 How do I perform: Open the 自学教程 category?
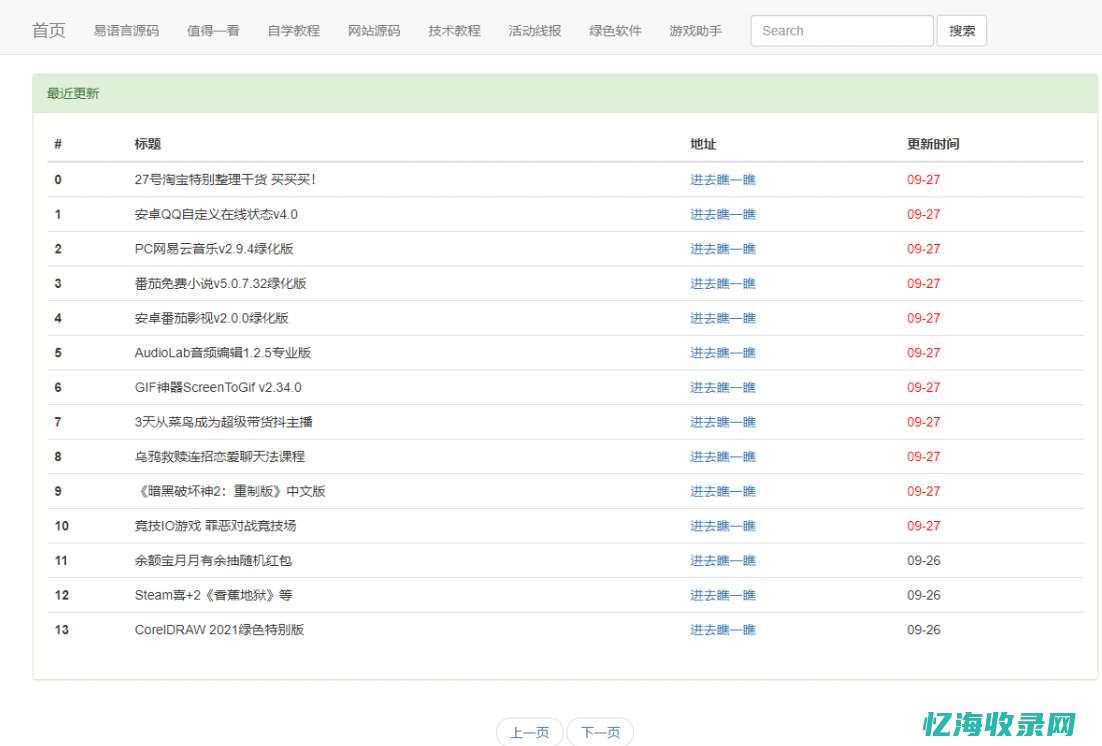pyautogui.click(x=293, y=31)
